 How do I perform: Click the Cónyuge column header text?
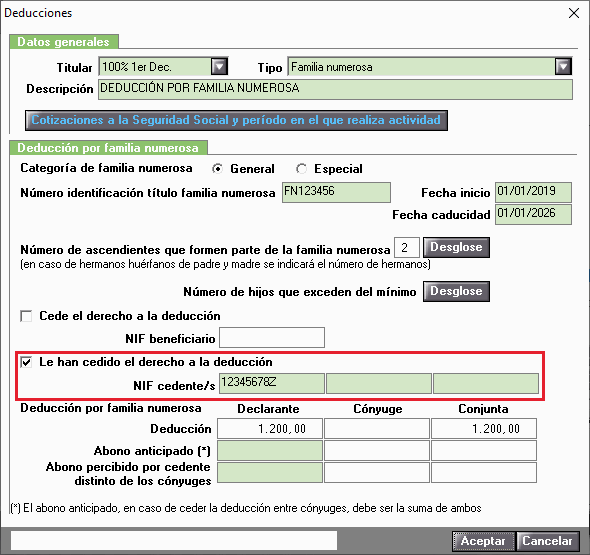378,409
